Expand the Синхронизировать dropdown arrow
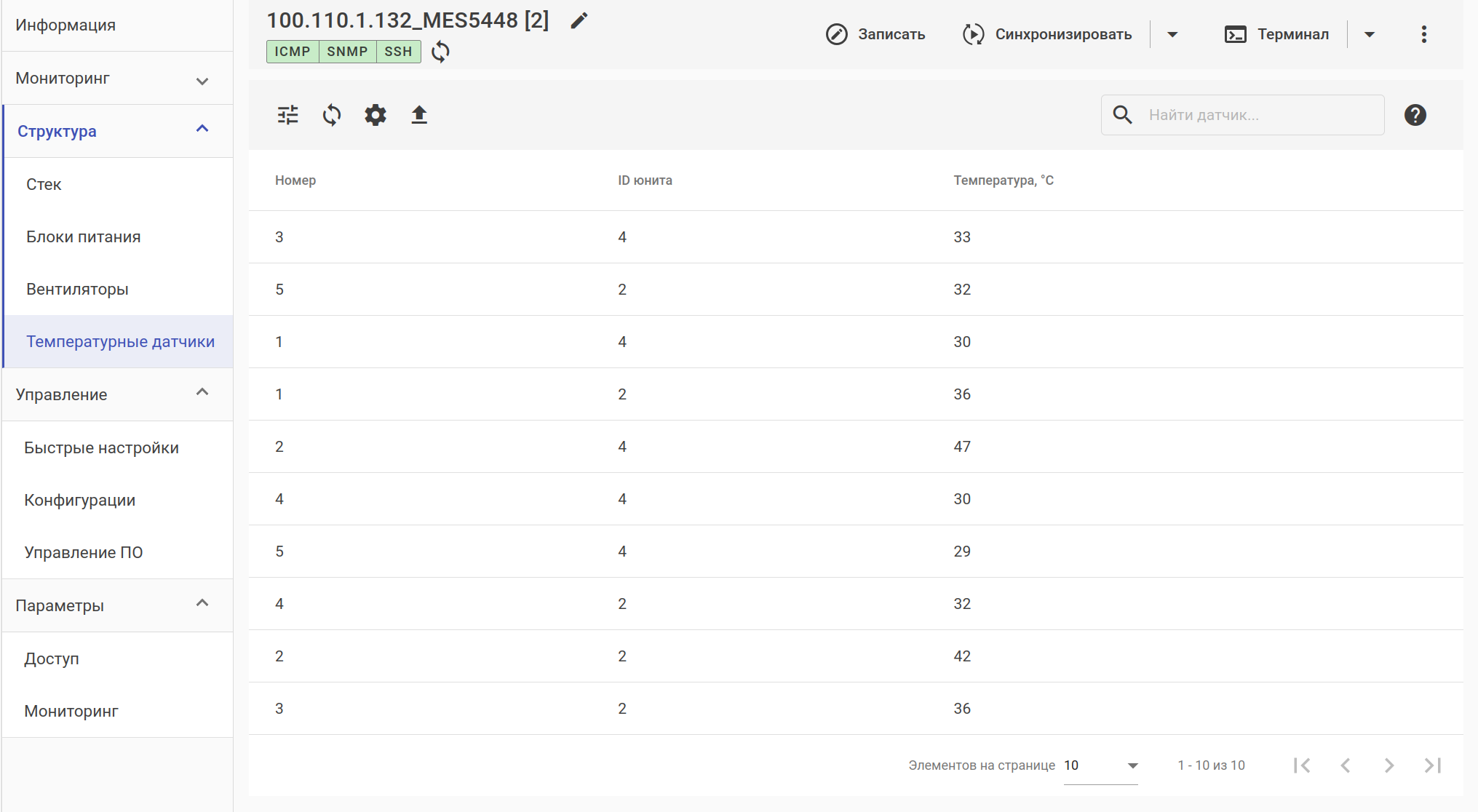Screen dimensions: 1478x812 point(1172,34)
